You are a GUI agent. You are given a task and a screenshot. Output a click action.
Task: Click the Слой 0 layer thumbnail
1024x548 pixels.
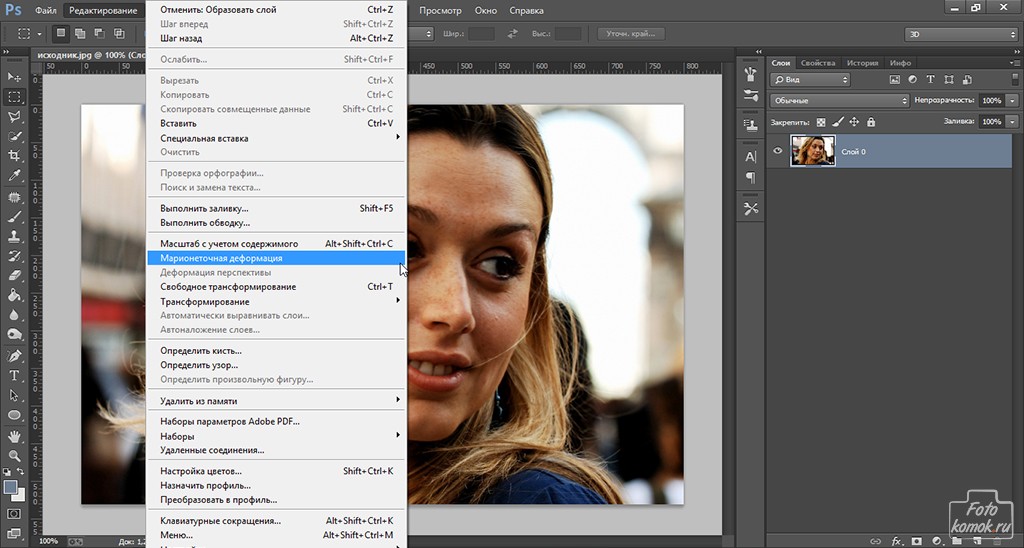point(813,151)
